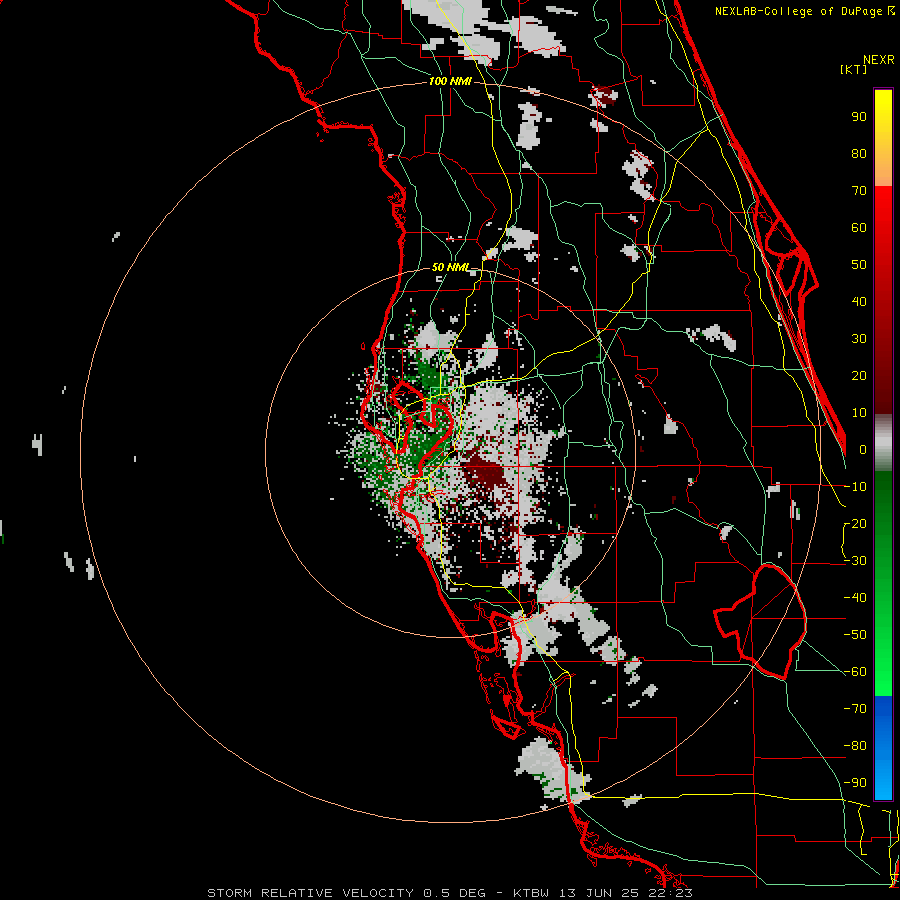Click the -60 scale value
Viewport: 900px width, 900px height.
click(855, 672)
